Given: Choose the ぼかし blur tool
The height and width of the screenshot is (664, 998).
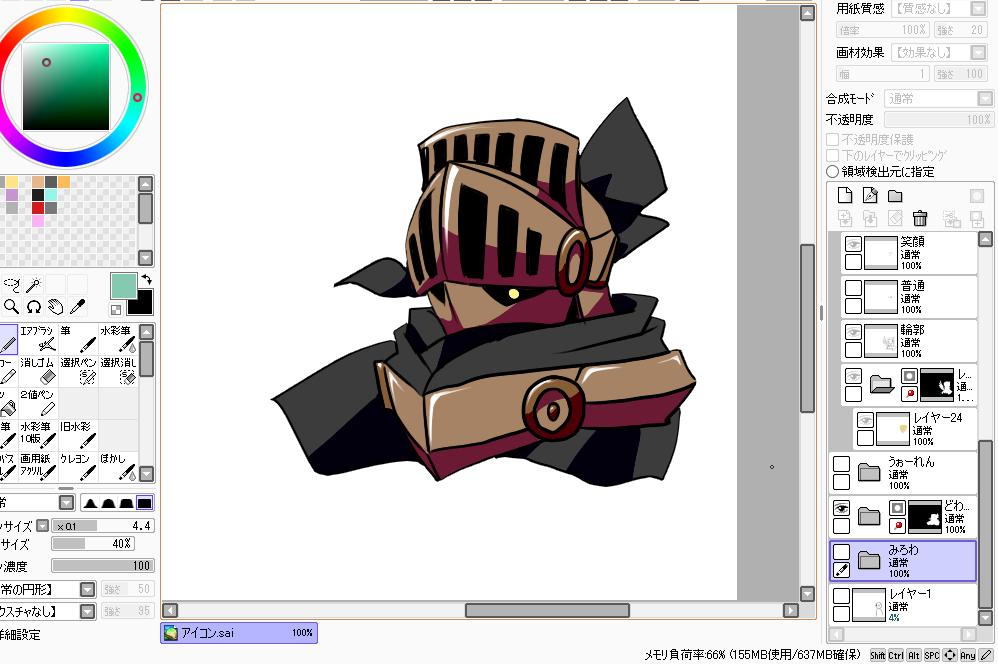Looking at the screenshot, I should pos(118,466).
